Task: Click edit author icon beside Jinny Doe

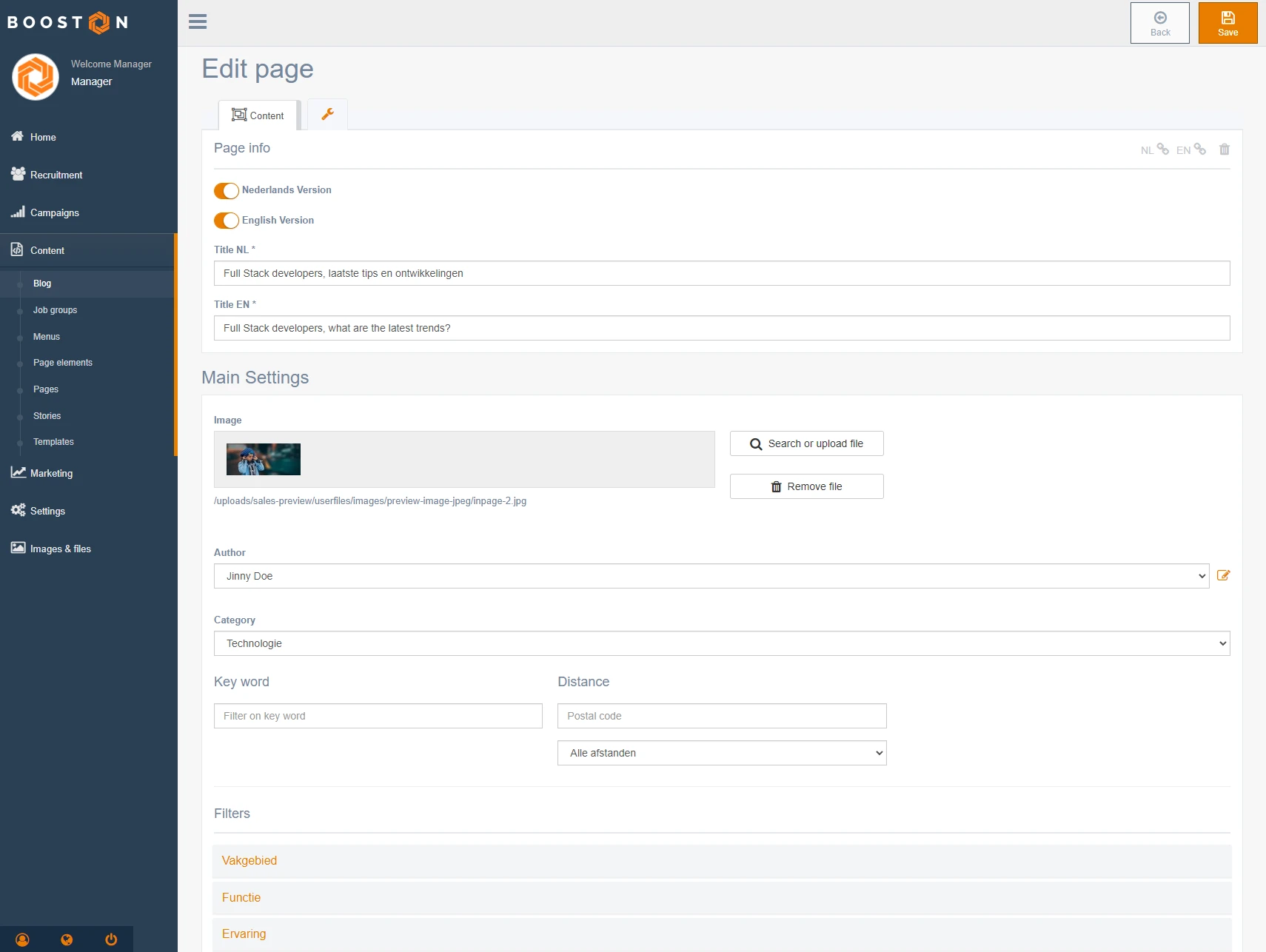Action: (x=1223, y=575)
